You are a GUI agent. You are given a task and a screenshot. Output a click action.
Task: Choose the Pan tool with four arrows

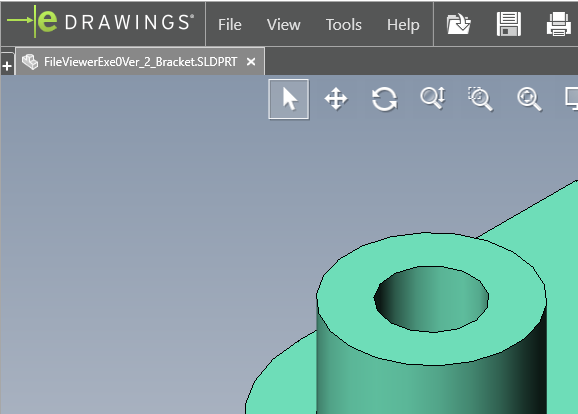(x=336, y=99)
